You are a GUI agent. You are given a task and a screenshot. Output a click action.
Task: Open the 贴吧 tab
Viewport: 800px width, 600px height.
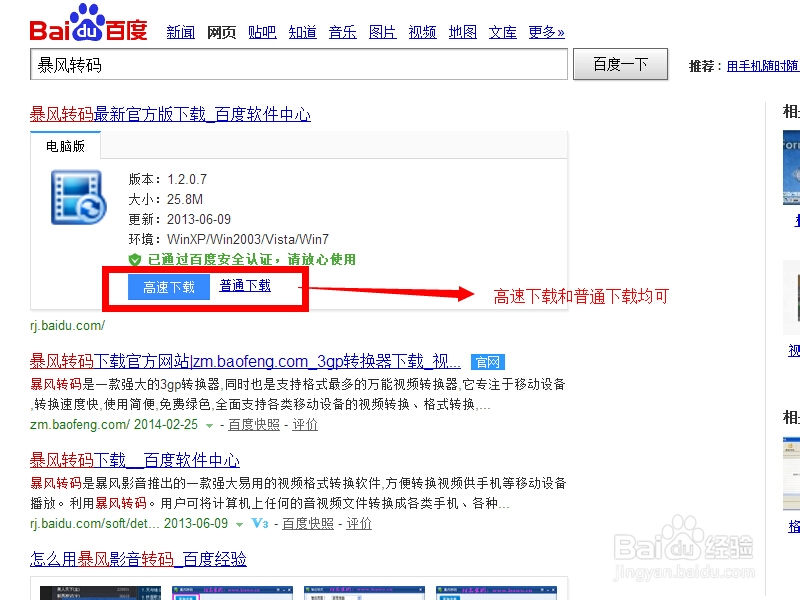pos(262,32)
